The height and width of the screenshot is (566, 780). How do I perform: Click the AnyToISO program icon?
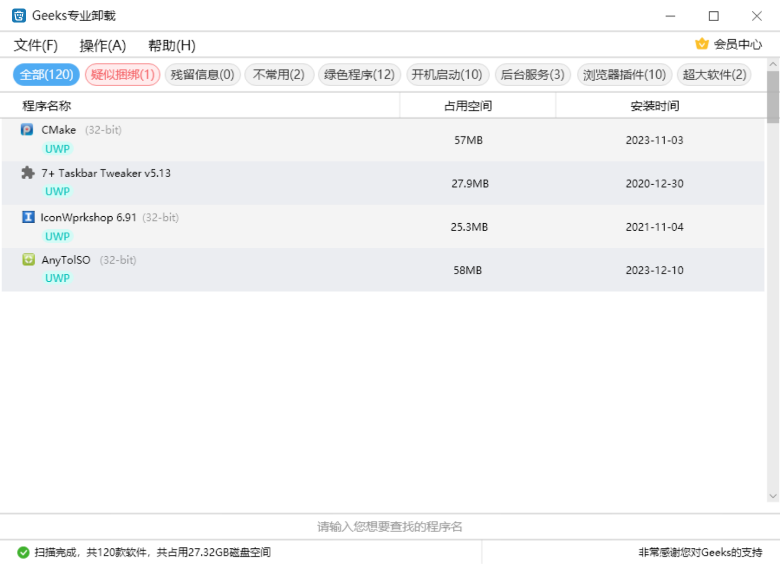click(28, 259)
